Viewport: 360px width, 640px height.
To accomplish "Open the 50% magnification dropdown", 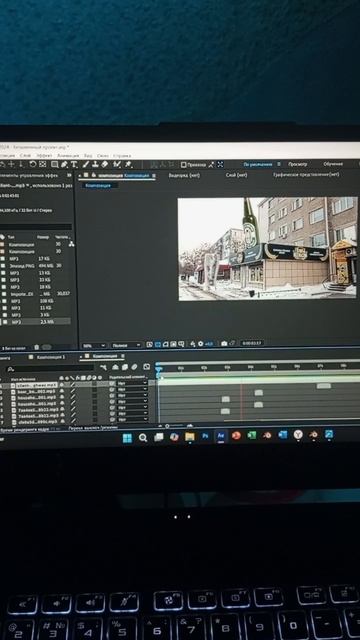I will tap(94, 345).
